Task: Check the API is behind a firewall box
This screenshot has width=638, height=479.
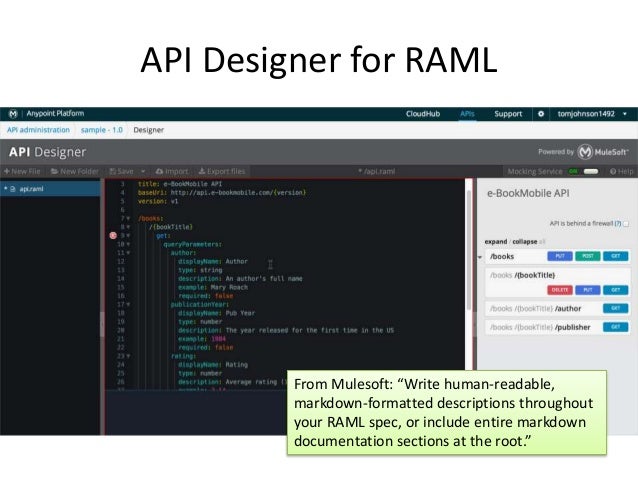Action: pyautogui.click(x=626, y=223)
